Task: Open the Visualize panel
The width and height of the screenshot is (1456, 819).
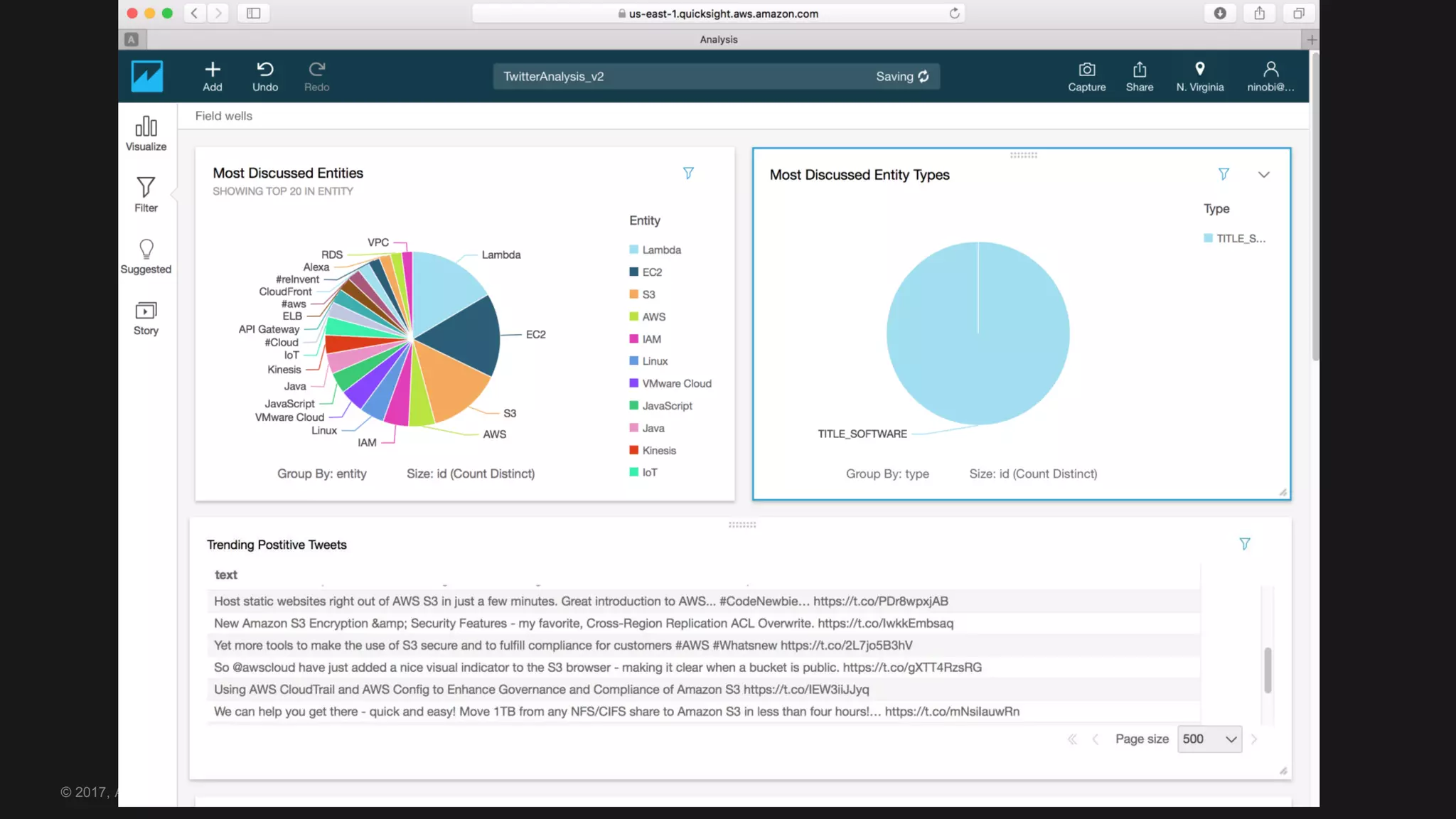Action: tap(146, 133)
